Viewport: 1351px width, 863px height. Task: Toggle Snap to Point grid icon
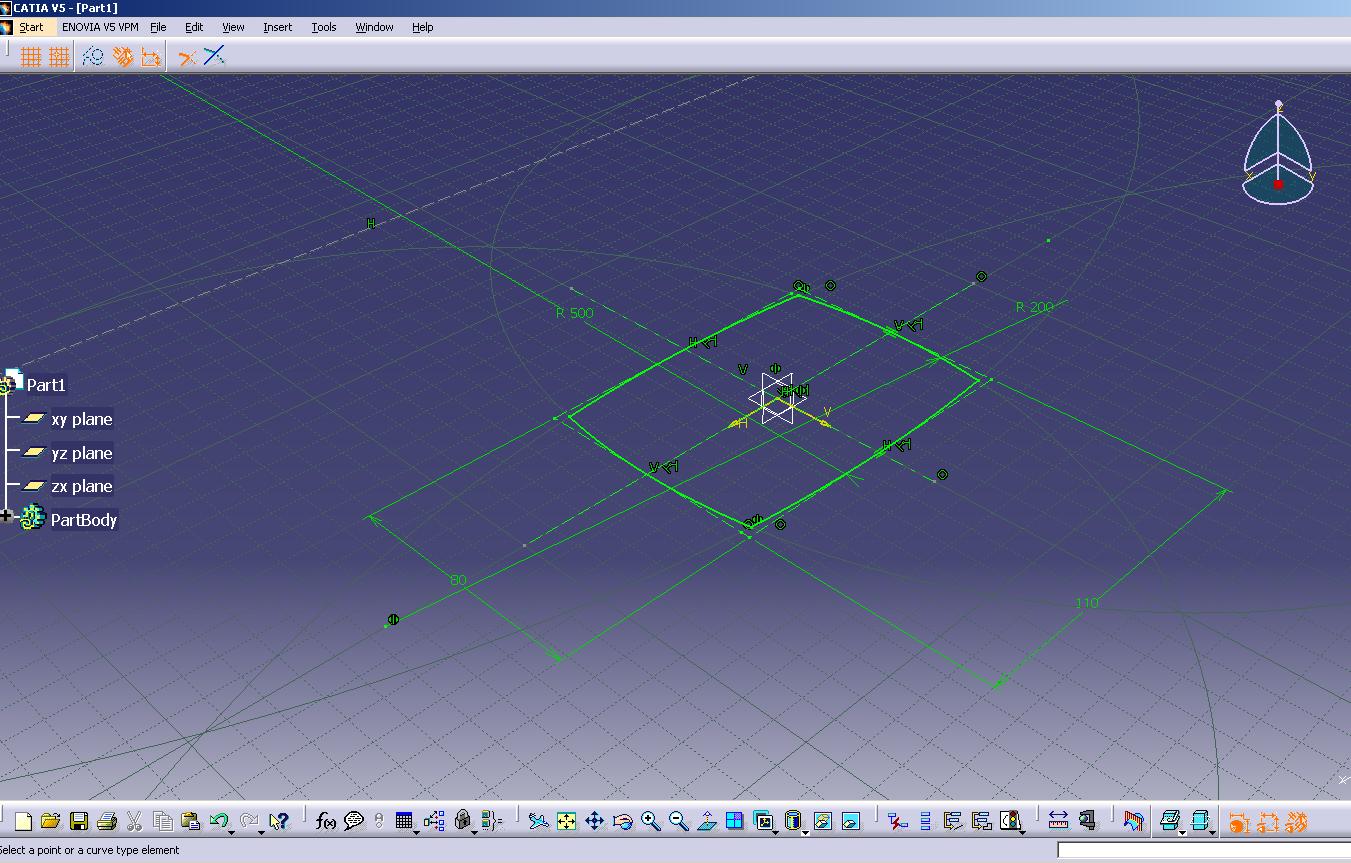point(59,57)
